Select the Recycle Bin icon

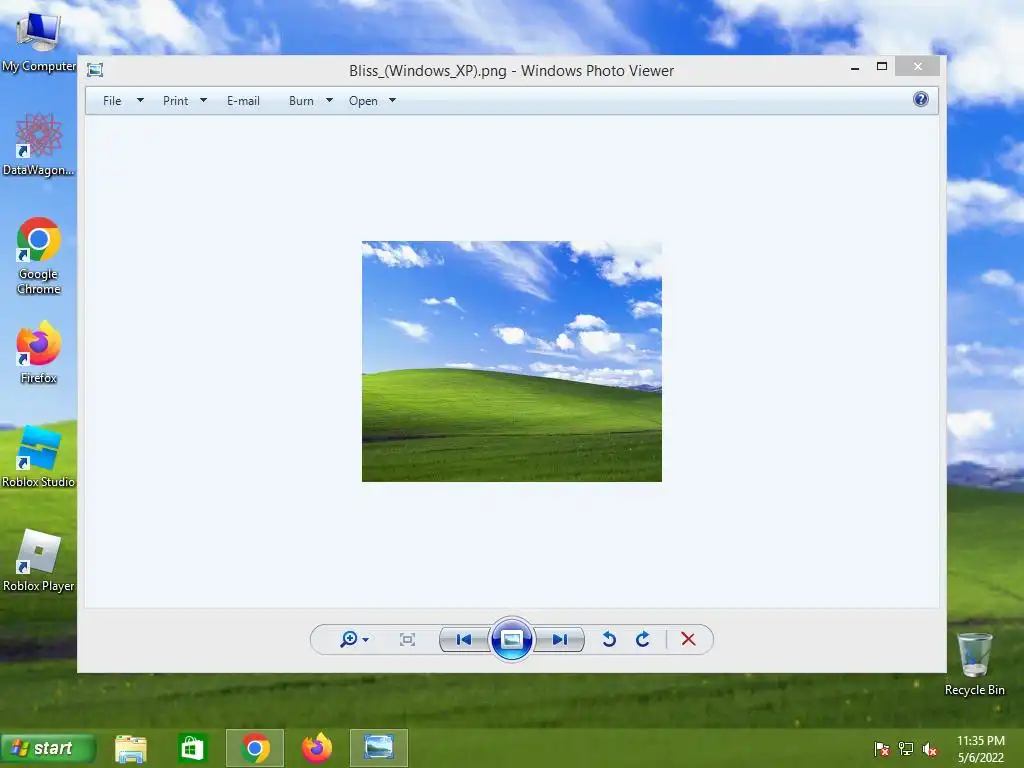(x=974, y=664)
